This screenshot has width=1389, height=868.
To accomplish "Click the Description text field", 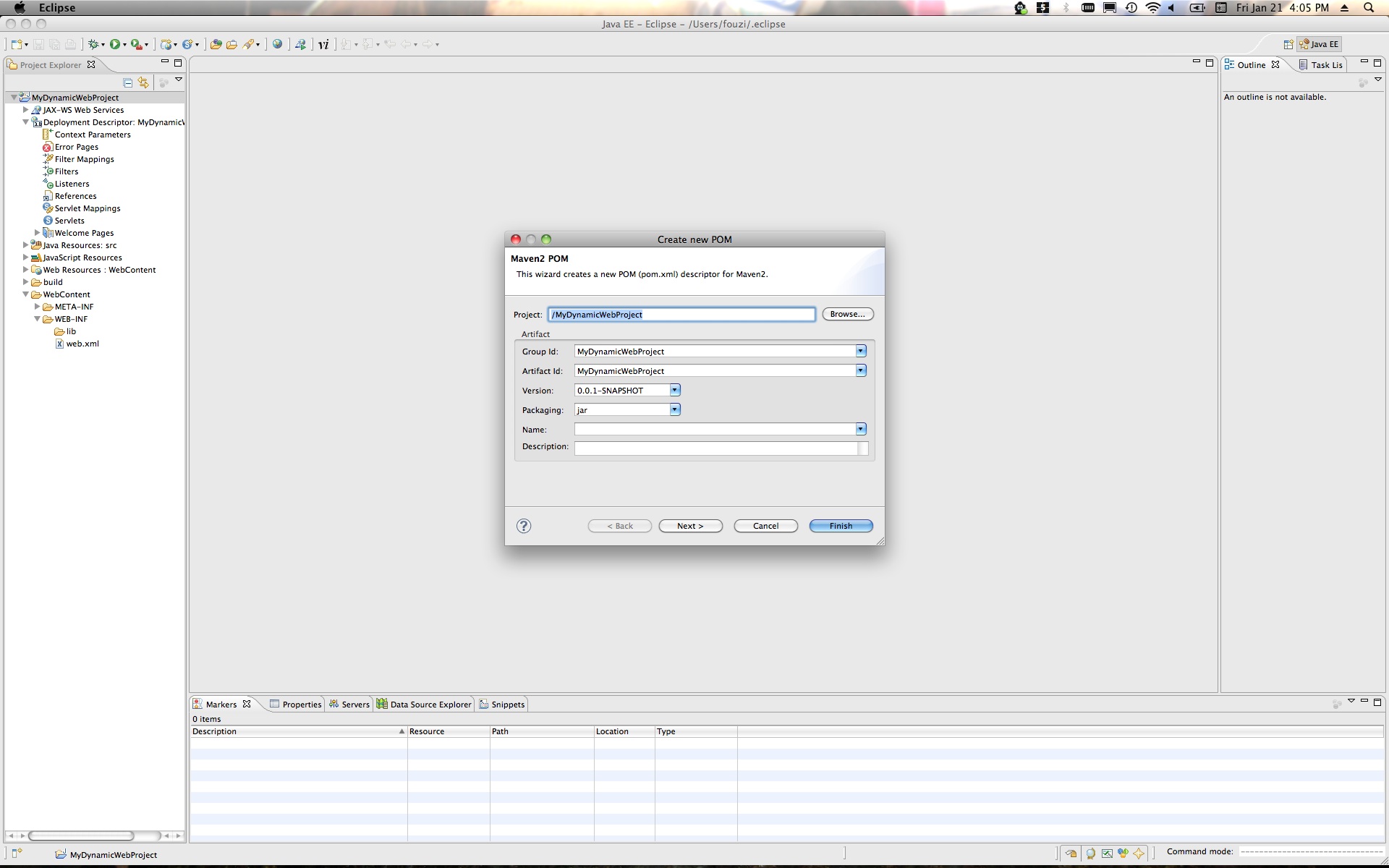I will pos(721,448).
